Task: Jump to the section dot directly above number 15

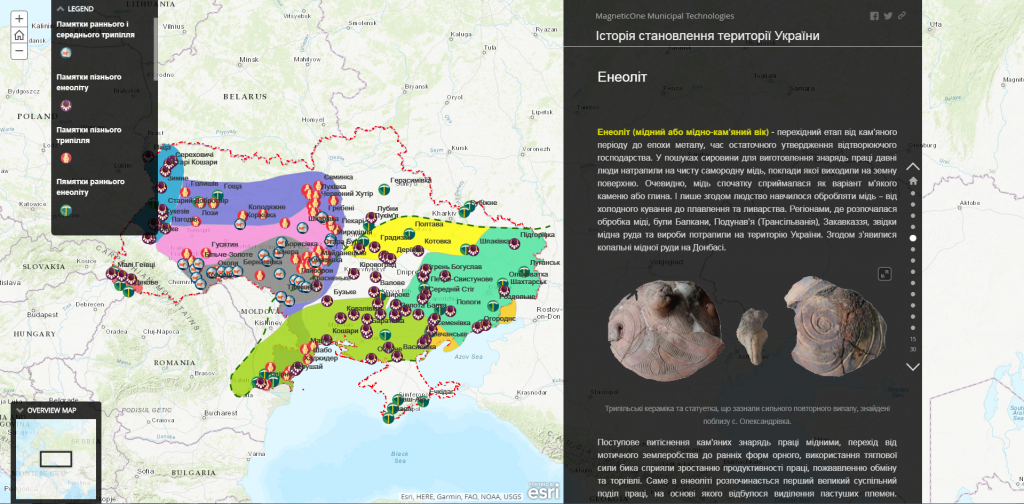Action: tap(913, 328)
